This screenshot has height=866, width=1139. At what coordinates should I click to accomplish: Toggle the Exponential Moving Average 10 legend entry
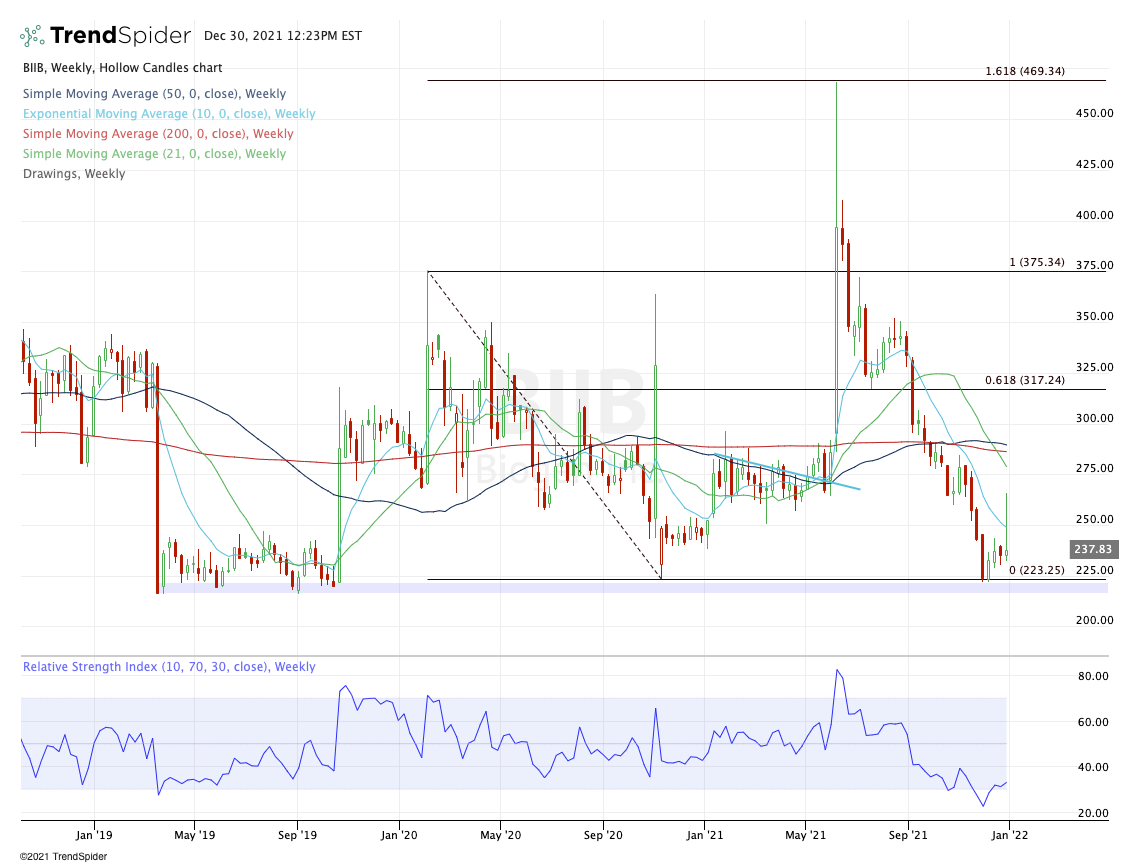[x=169, y=114]
